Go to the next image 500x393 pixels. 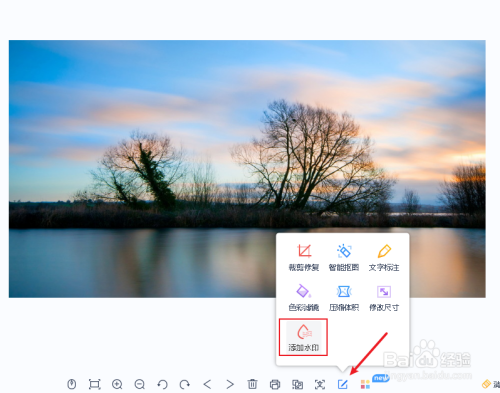click(x=230, y=384)
